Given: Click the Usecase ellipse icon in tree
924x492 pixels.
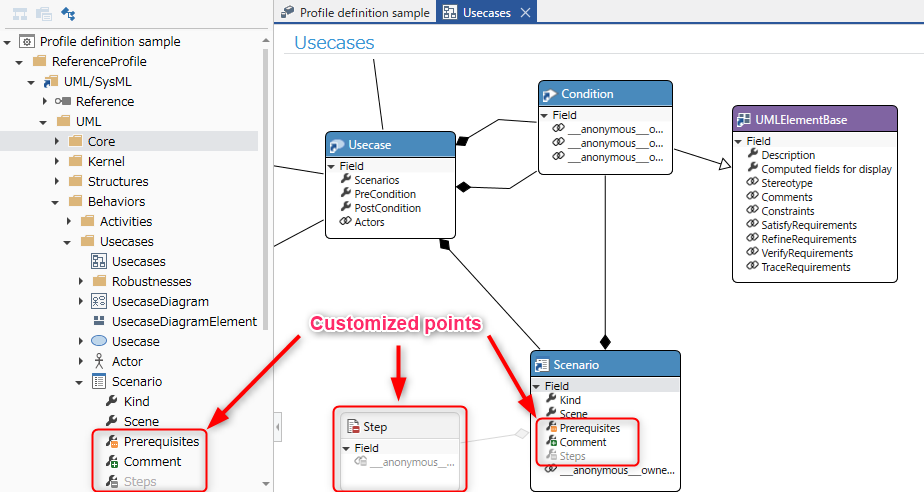Looking at the screenshot, I should click(99, 341).
